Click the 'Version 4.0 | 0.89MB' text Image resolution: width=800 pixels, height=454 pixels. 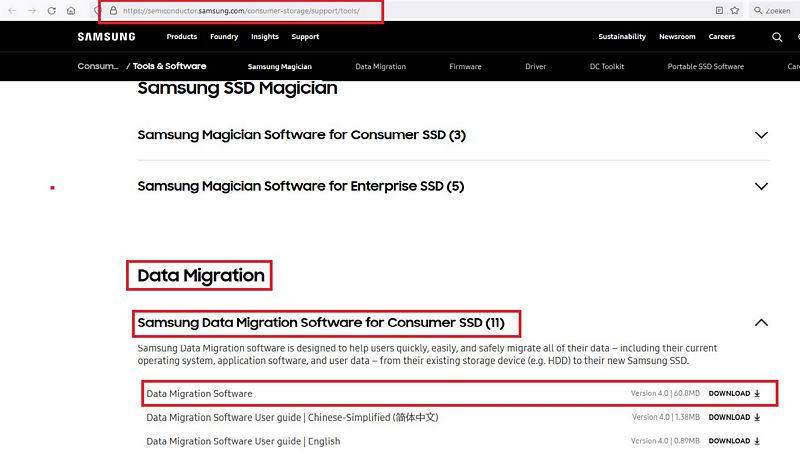(x=665, y=441)
